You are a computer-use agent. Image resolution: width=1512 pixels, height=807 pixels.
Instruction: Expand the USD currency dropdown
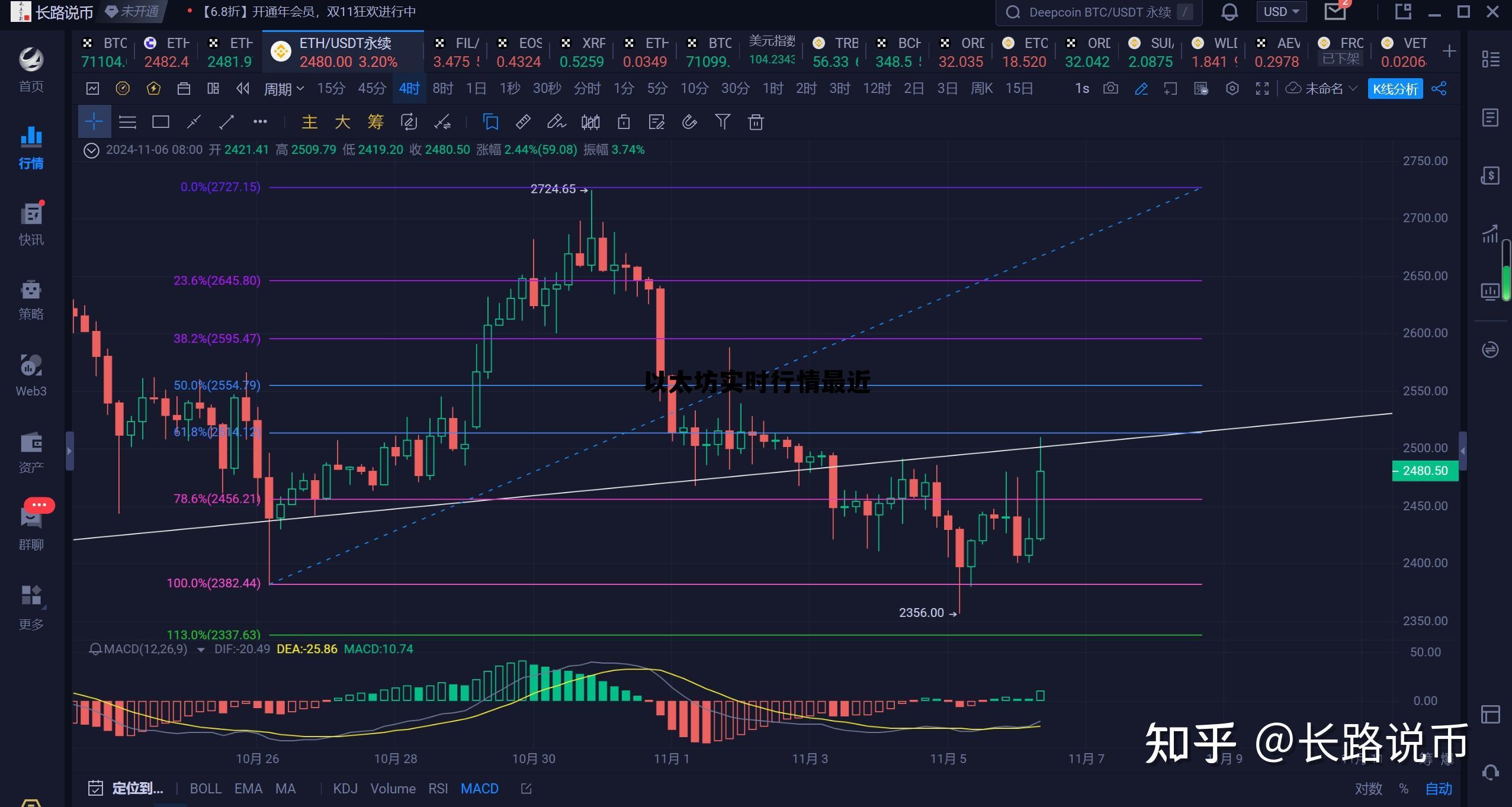1281,12
